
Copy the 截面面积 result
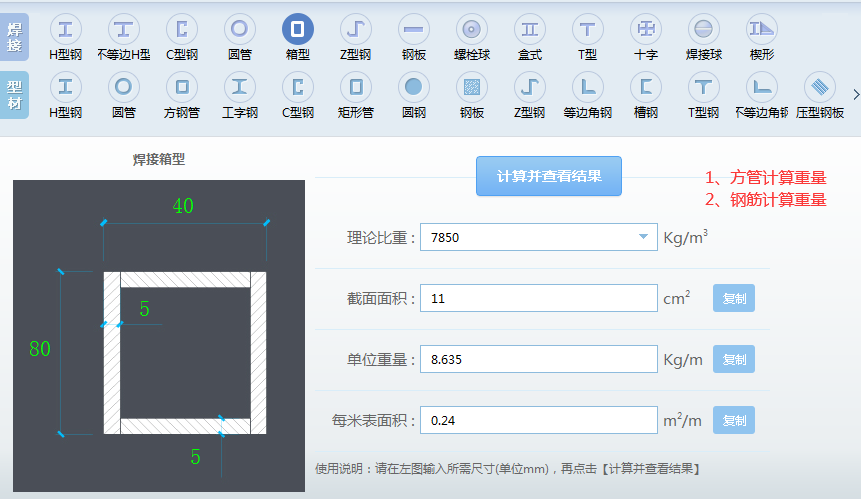(x=734, y=298)
